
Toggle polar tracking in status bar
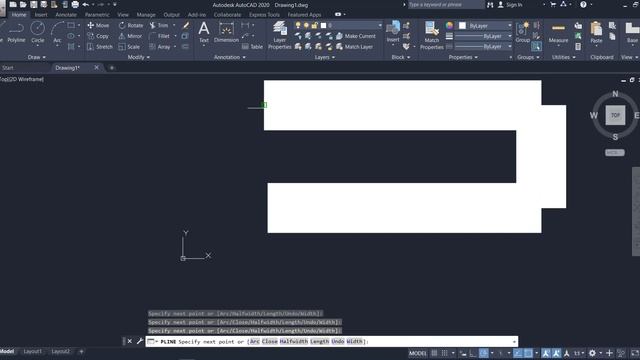tap(484, 353)
